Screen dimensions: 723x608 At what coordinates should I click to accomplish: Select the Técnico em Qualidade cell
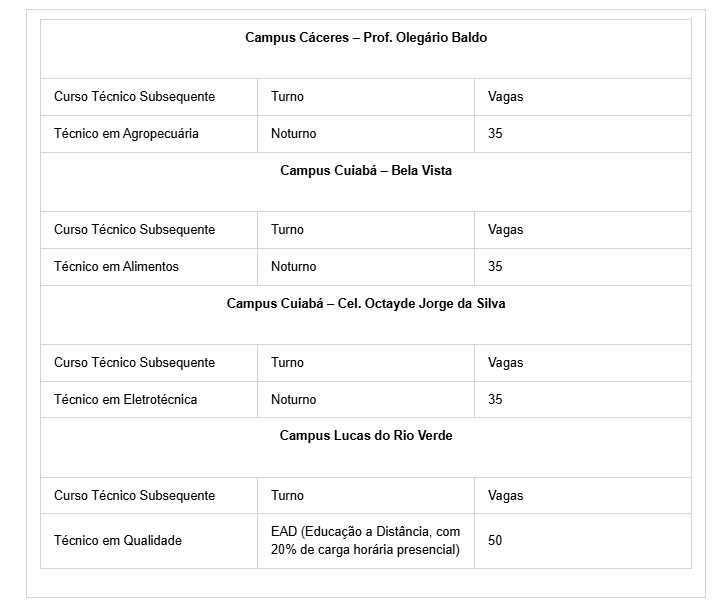pos(118,541)
